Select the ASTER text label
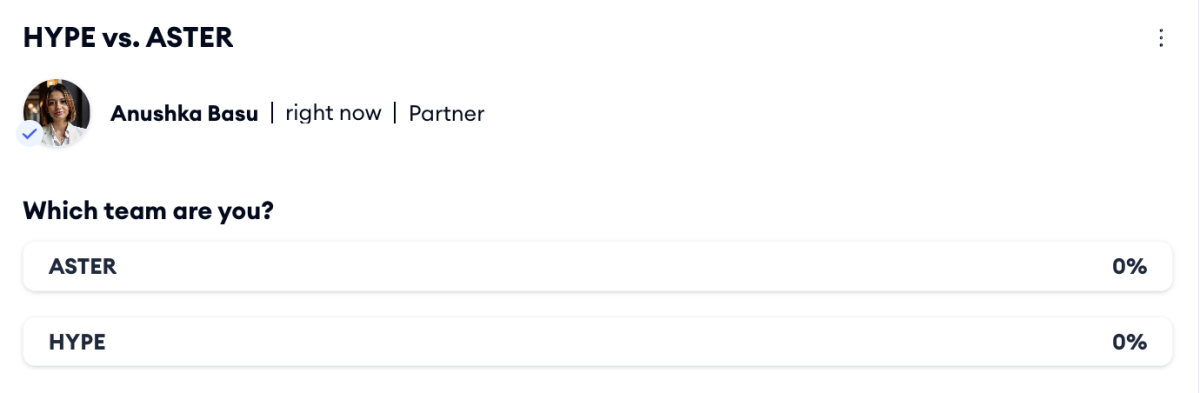 coord(83,266)
